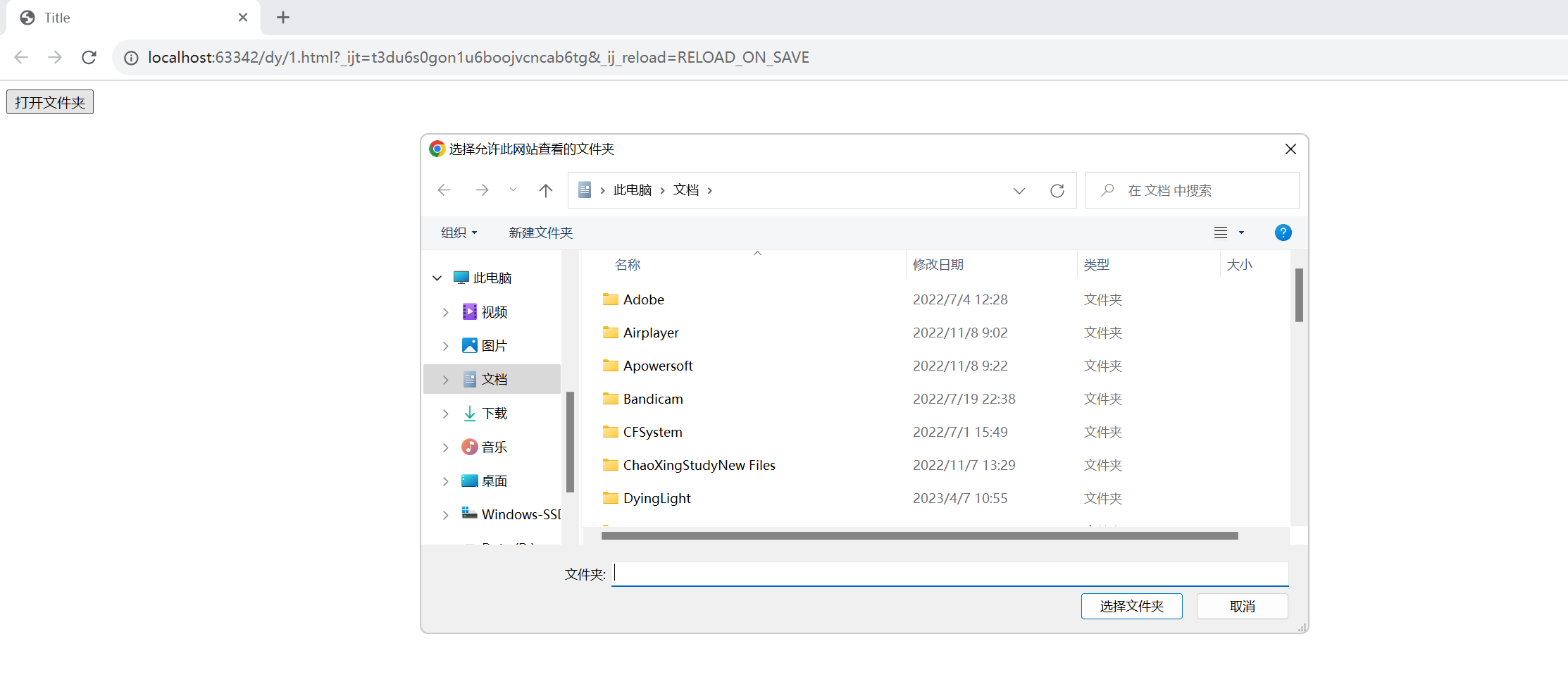Screen dimensions: 1568x682
Task: Click the navigation pane scrollbar thumb
Action: point(570,442)
